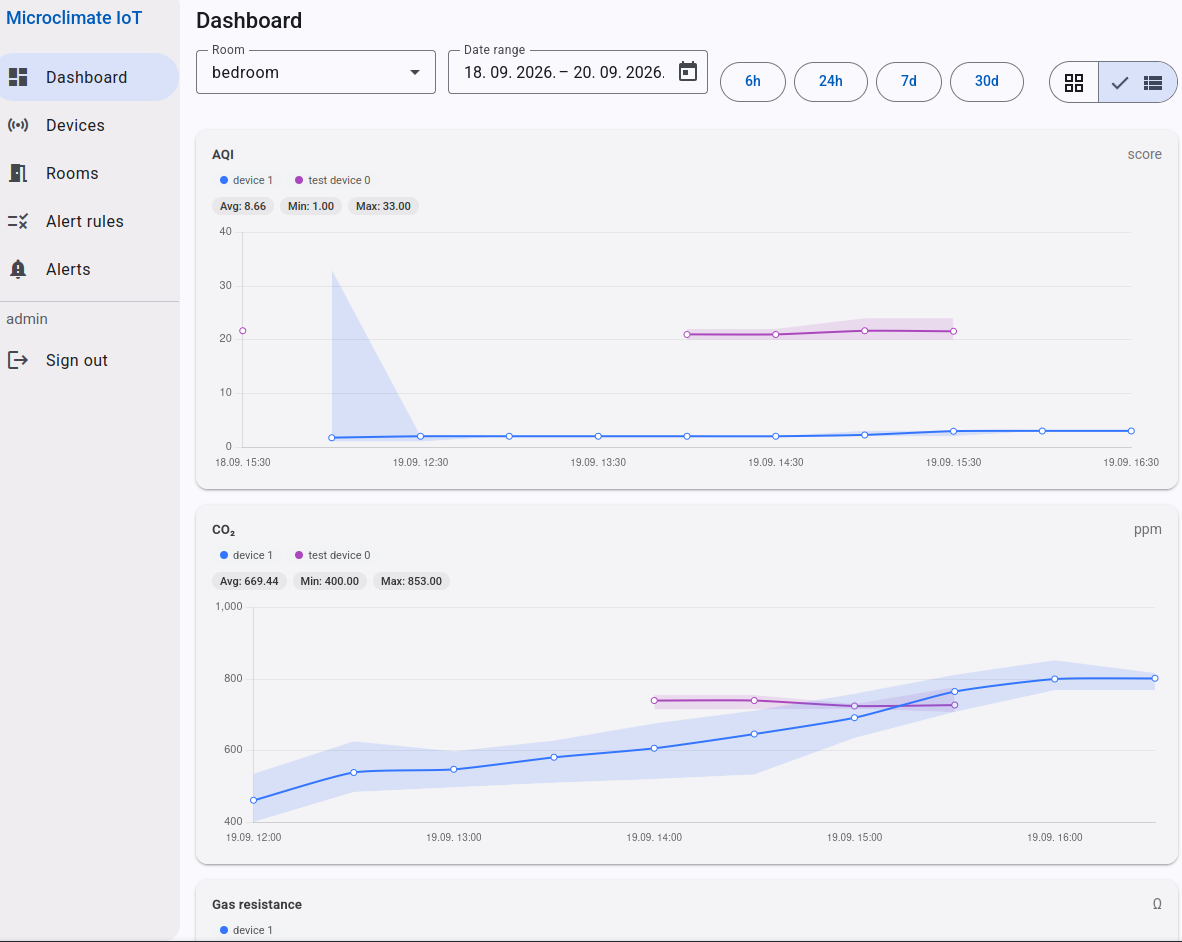
Task: Click the CO₂ chart title
Action: coord(224,530)
